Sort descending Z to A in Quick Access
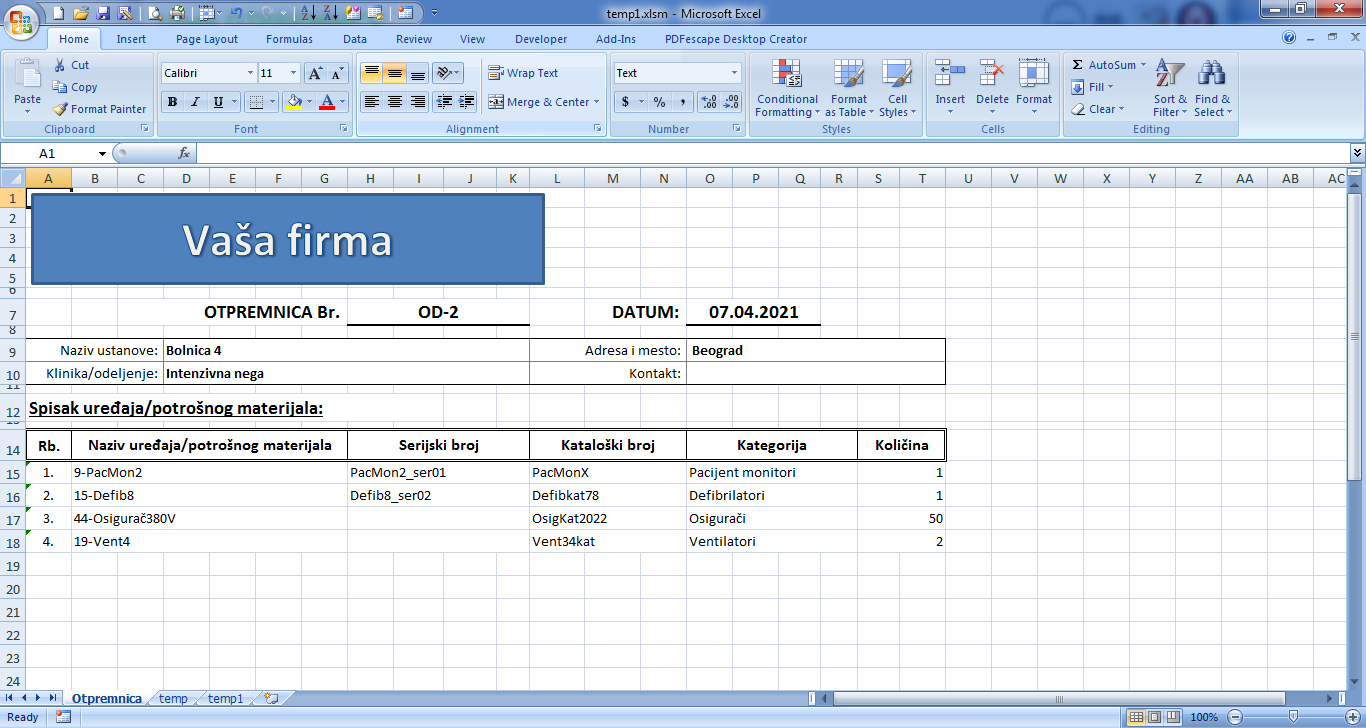The image size is (1366, 728). 331,13
